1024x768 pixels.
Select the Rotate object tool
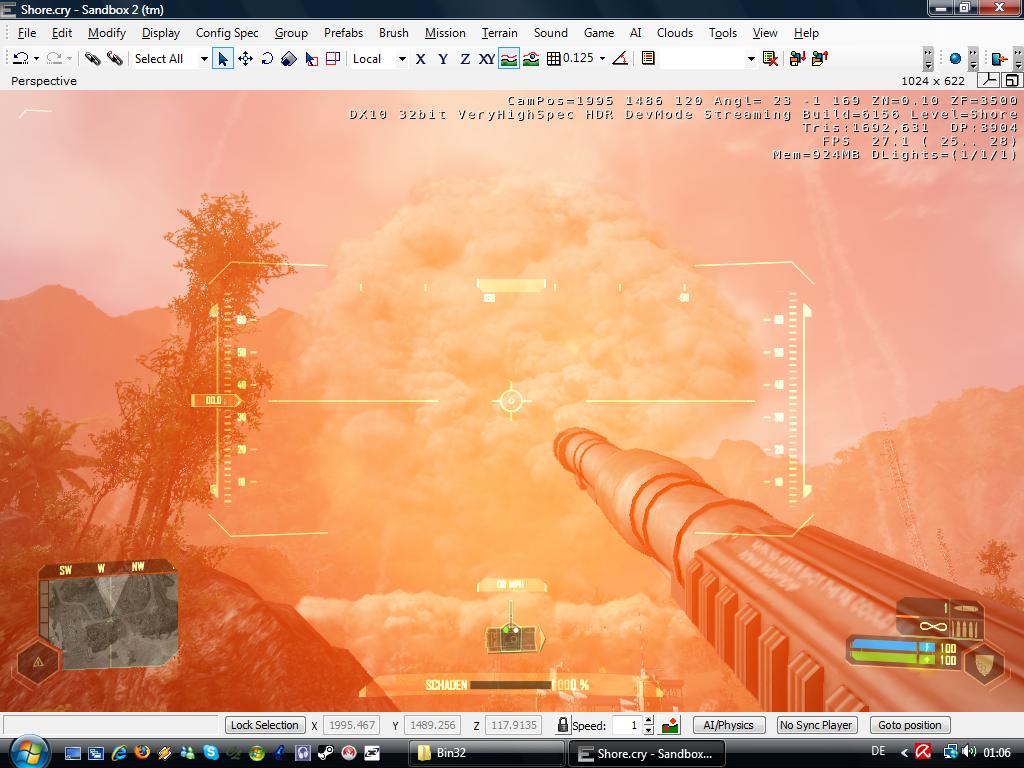267,59
